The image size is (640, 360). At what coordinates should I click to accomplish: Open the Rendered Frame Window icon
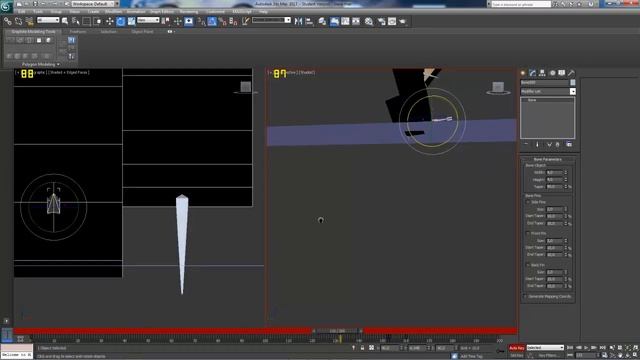coord(392,21)
